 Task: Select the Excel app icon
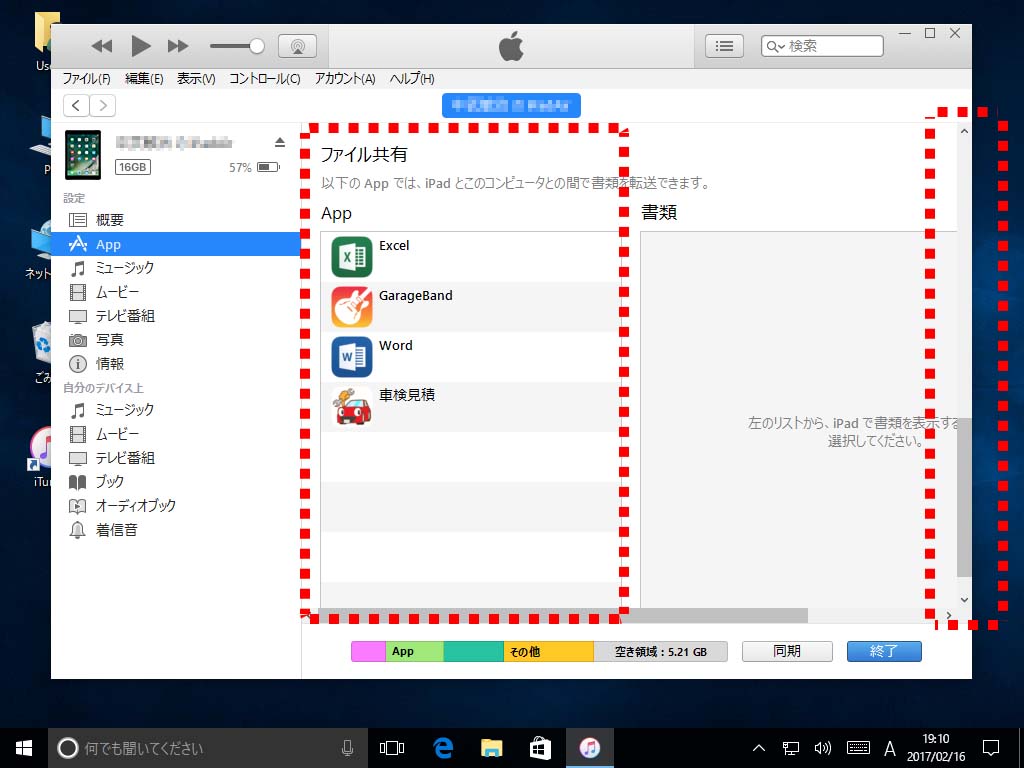352,257
